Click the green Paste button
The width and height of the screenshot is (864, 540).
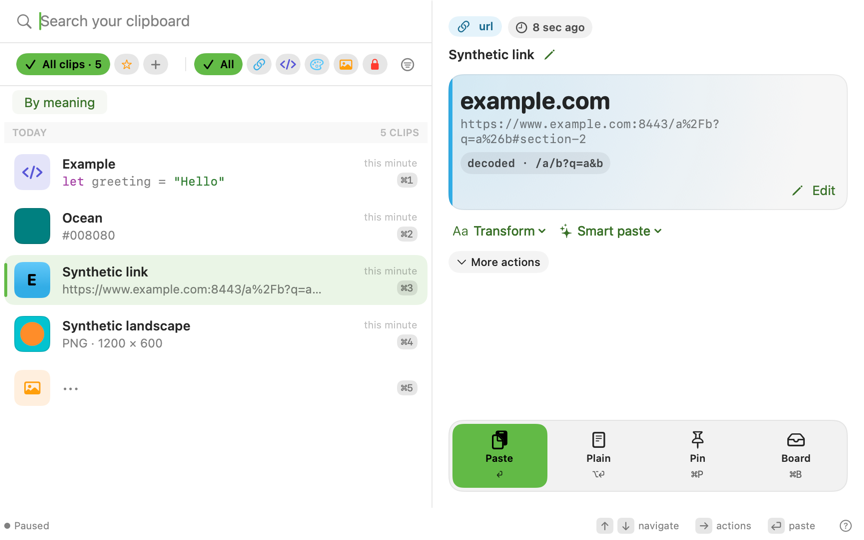click(x=500, y=456)
